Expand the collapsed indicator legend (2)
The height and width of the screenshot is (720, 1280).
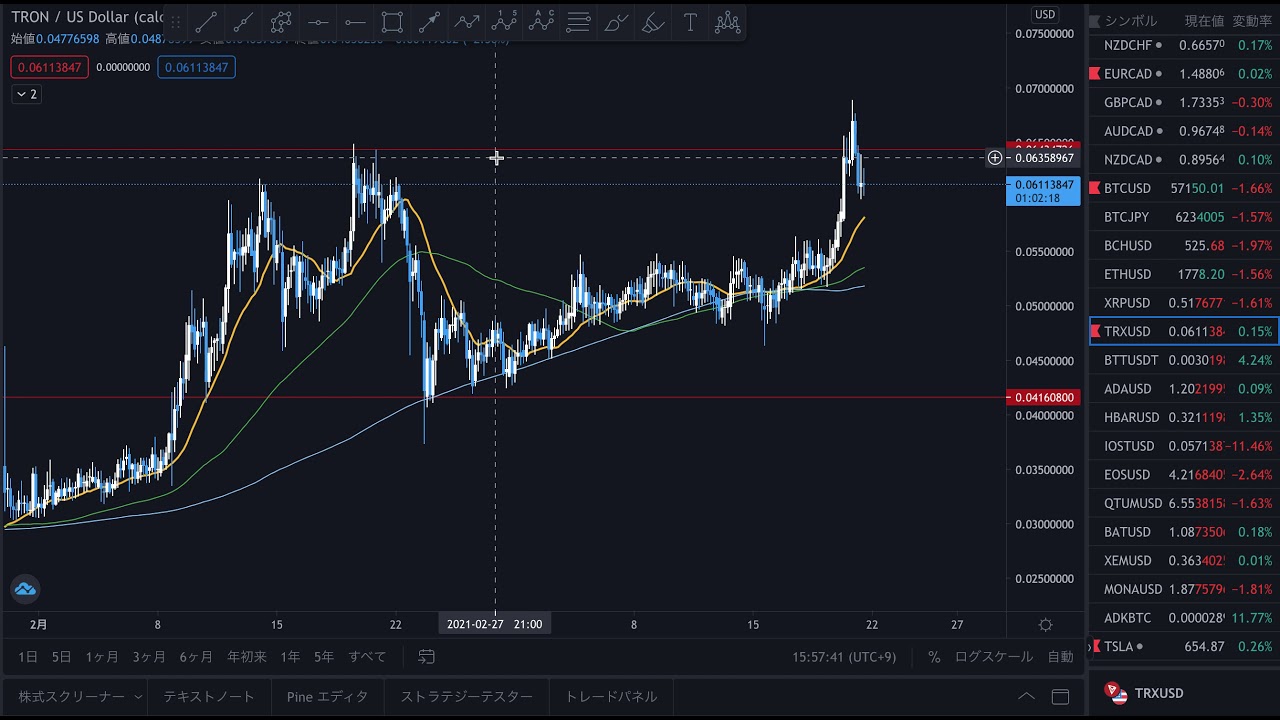point(26,94)
